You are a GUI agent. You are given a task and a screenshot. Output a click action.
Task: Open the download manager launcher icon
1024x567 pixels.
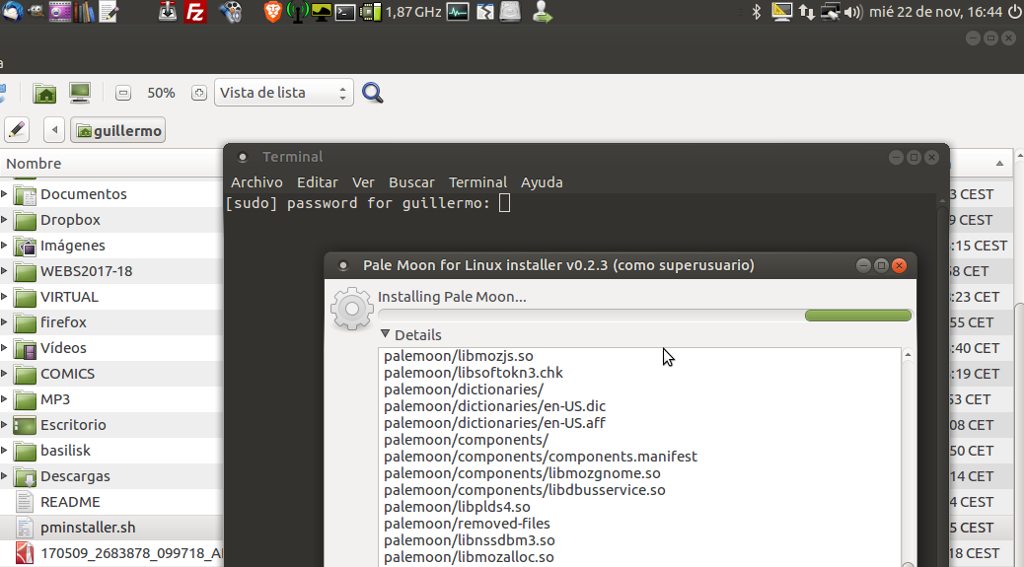168,12
